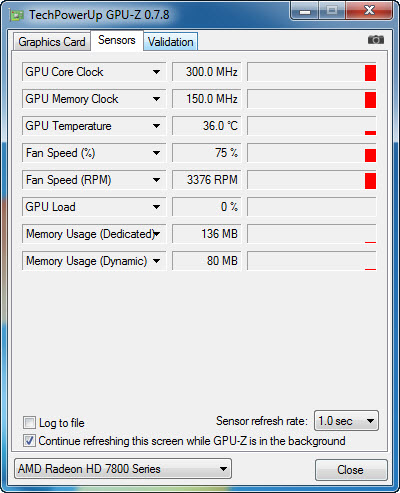Expand the GPU Load sensor dropdown
Viewport: 400px width, 493px height.
(156, 207)
